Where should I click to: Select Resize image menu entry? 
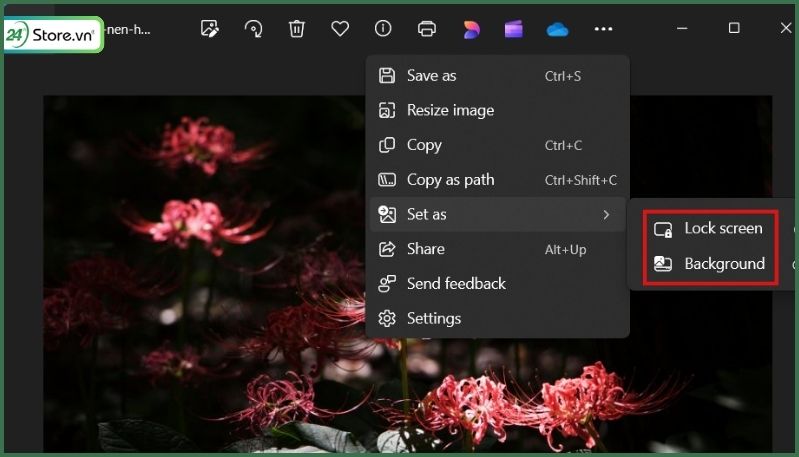pos(450,111)
